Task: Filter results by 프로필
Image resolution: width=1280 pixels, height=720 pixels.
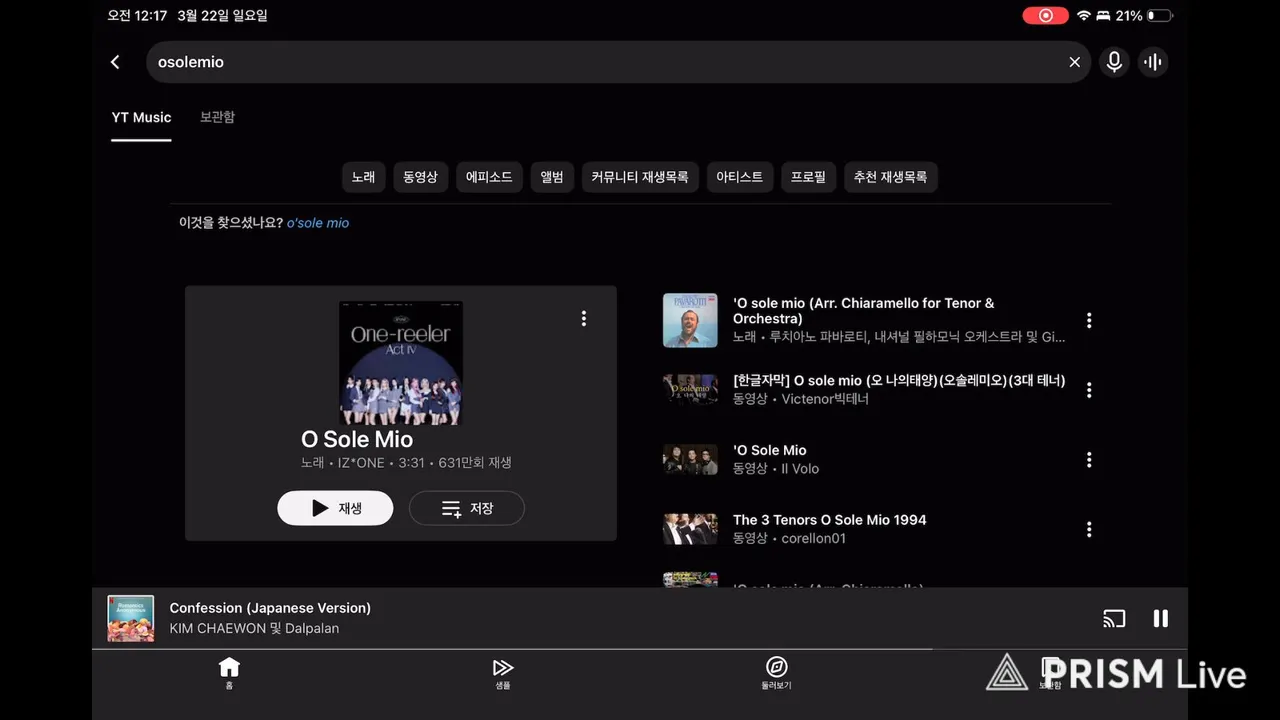Action: [x=808, y=177]
